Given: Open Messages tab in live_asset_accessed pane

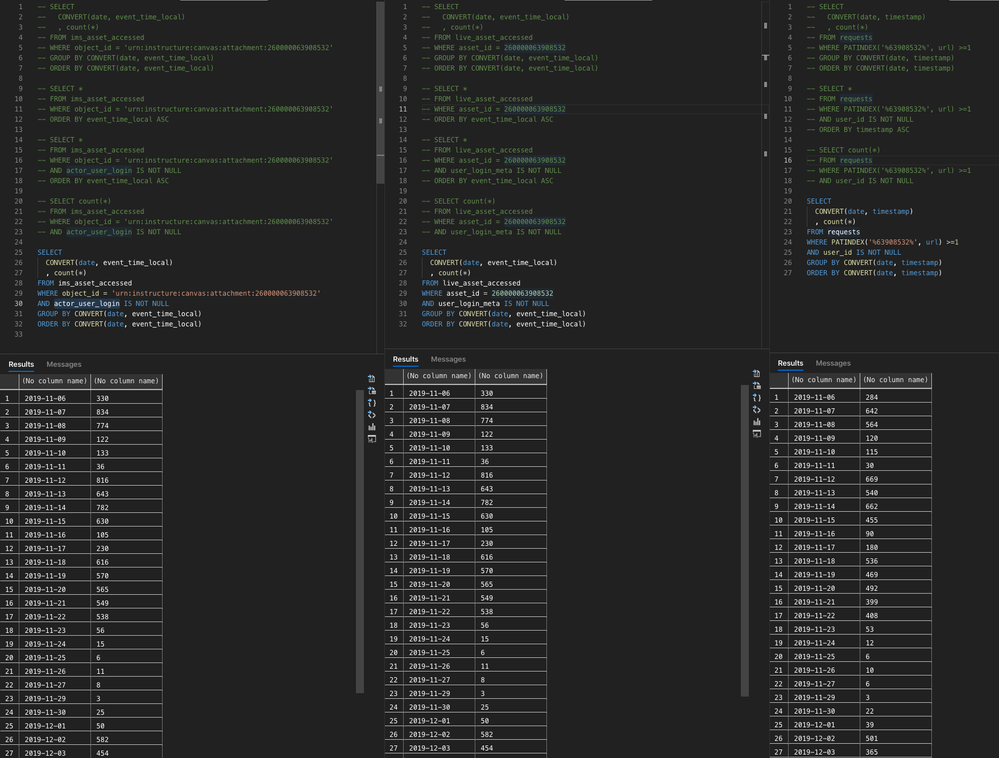Looking at the screenshot, I should pyautogui.click(x=448, y=359).
